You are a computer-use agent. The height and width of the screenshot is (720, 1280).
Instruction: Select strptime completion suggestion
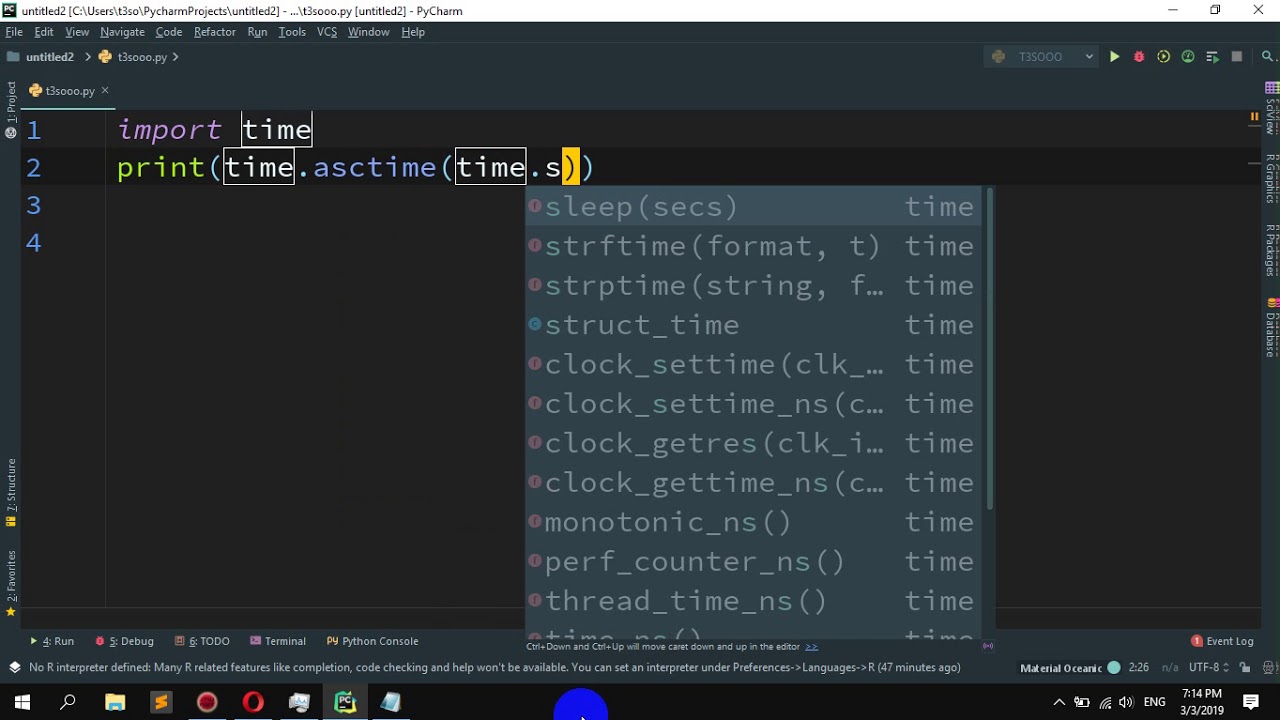pos(752,286)
